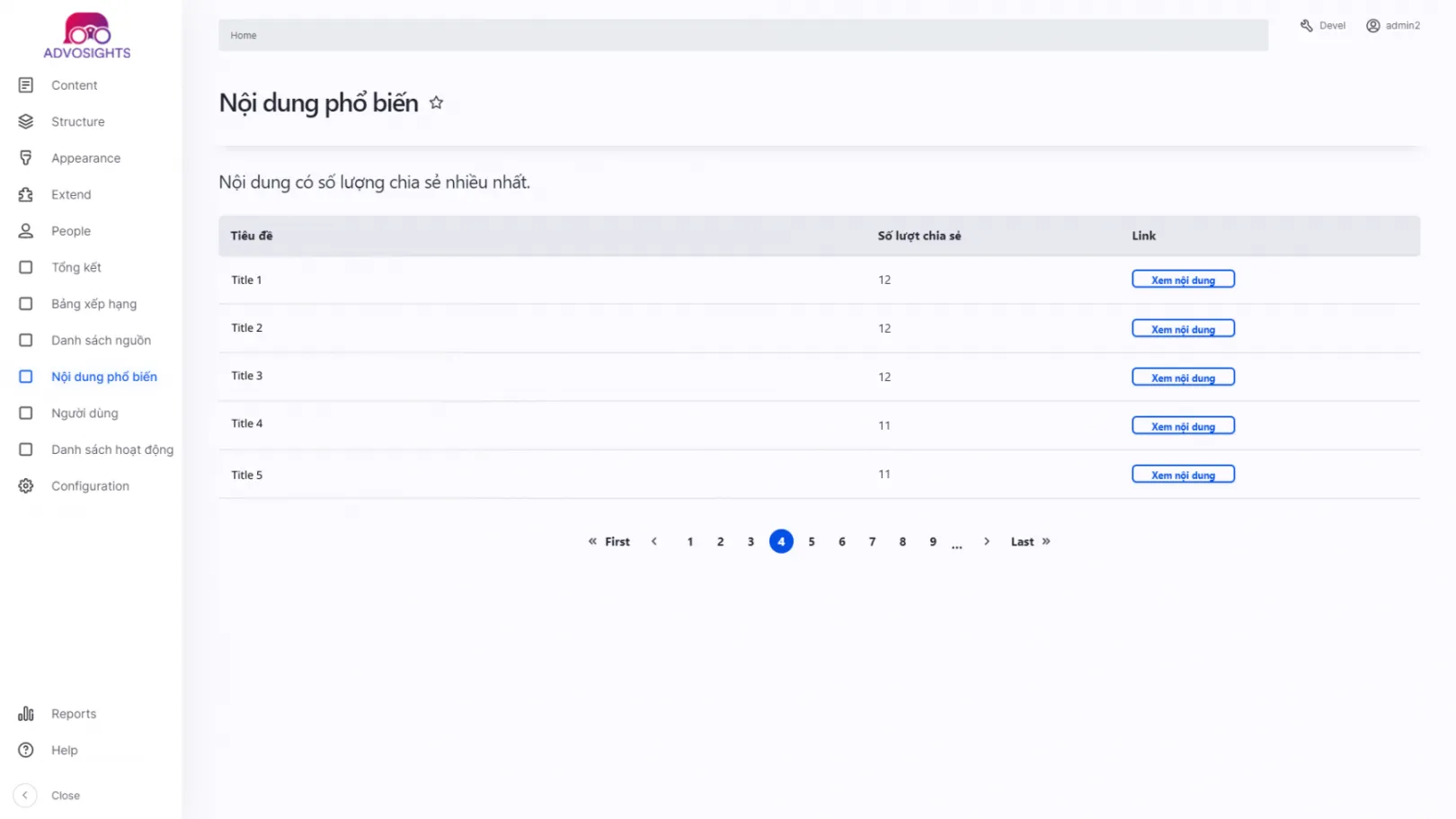The image size is (1456, 819).
Task: Star the page as a favorite
Action: 437,102
